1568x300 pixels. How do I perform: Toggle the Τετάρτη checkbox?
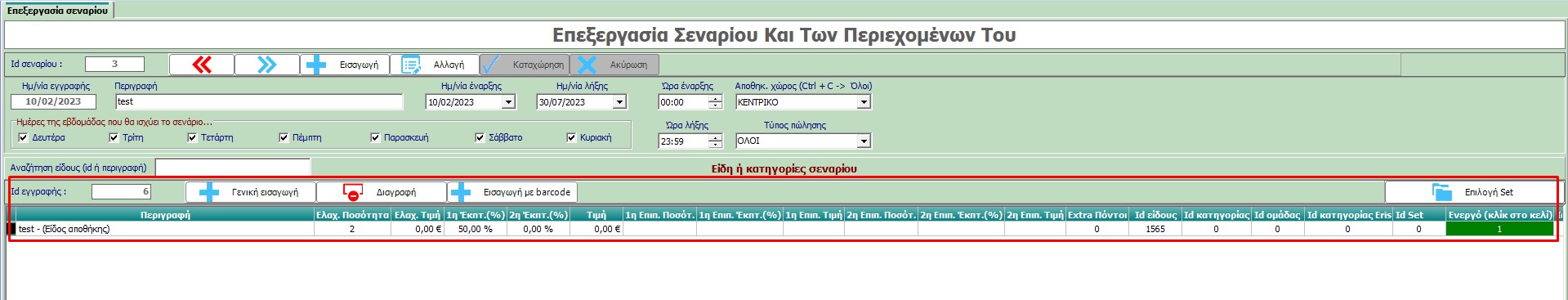[192, 137]
